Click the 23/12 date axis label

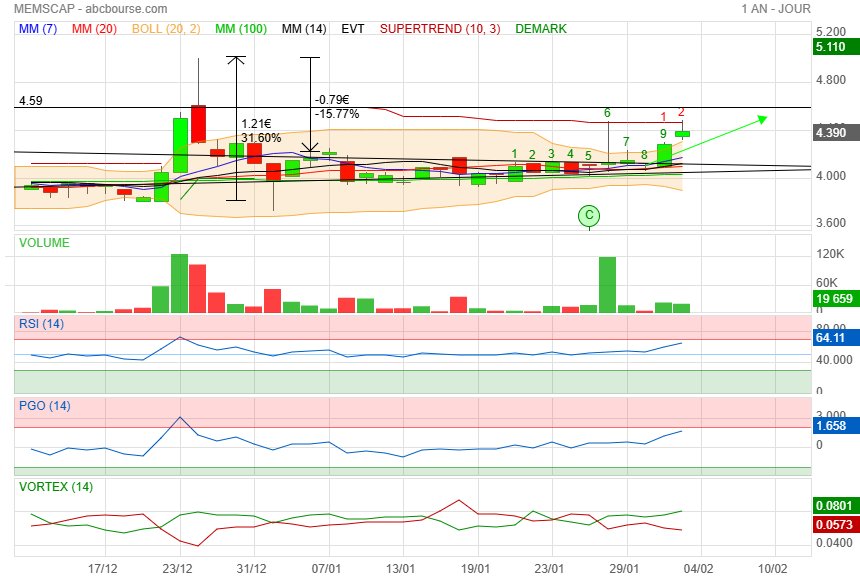point(177,568)
